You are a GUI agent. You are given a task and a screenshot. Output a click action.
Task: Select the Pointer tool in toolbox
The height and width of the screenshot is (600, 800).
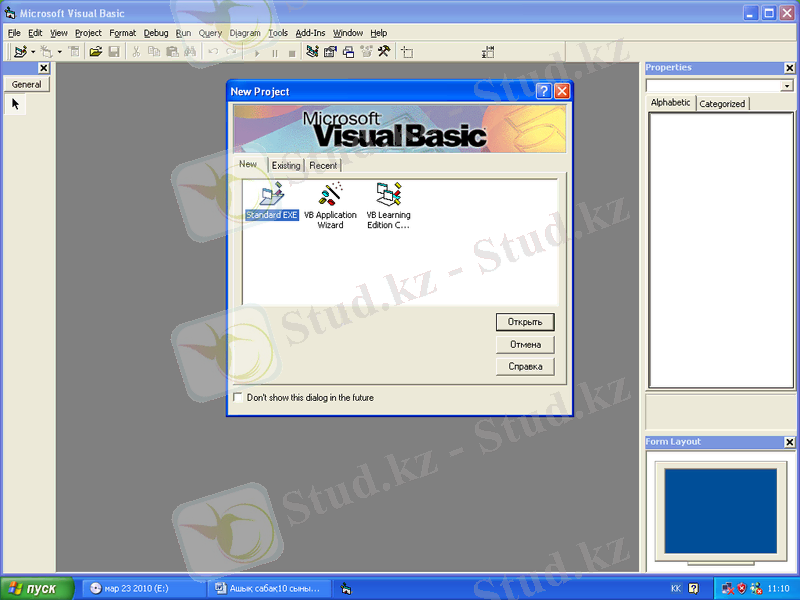click(x=16, y=103)
